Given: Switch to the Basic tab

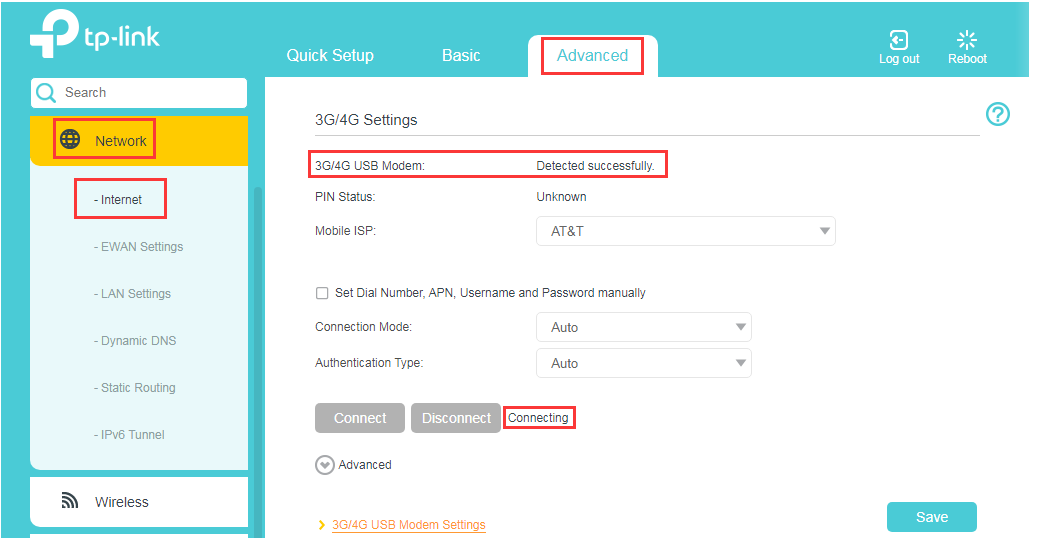Looking at the screenshot, I should click(461, 56).
